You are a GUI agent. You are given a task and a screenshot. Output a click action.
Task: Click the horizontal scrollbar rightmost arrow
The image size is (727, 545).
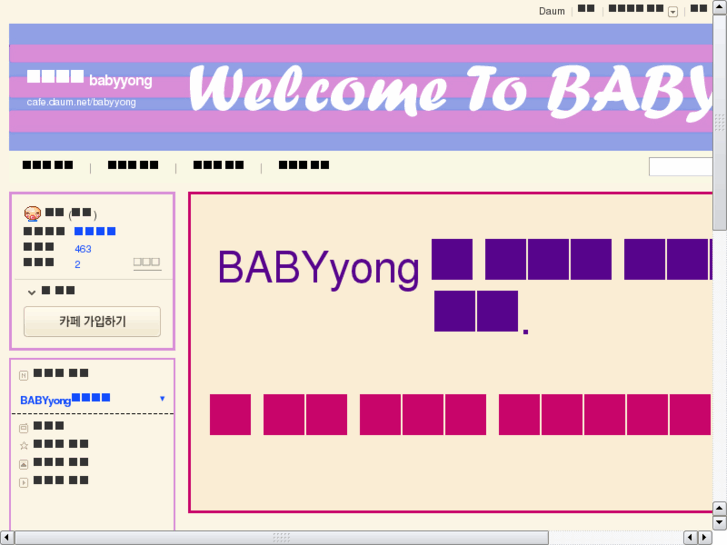click(x=705, y=537)
